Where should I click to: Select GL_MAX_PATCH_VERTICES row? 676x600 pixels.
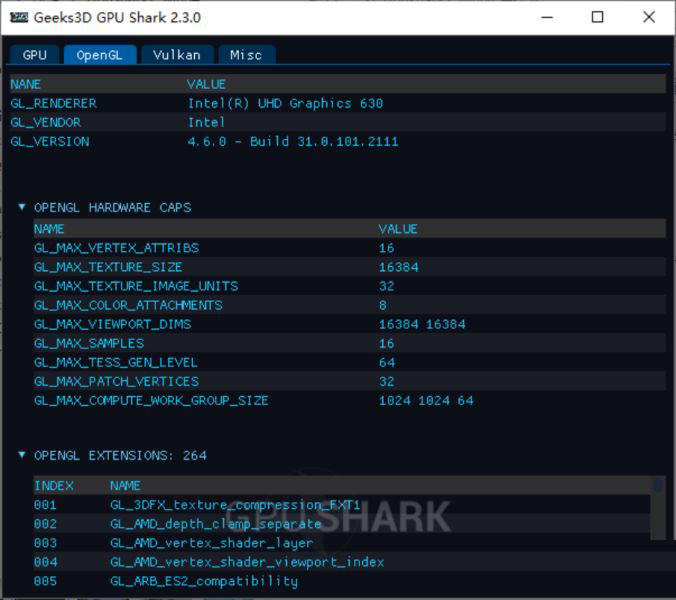[350, 381]
